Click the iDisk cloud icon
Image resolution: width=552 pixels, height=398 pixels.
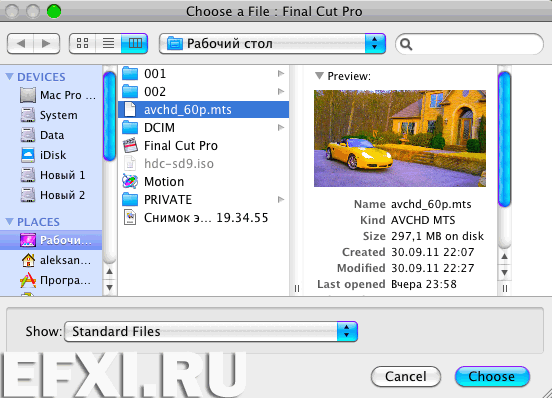click(28, 155)
